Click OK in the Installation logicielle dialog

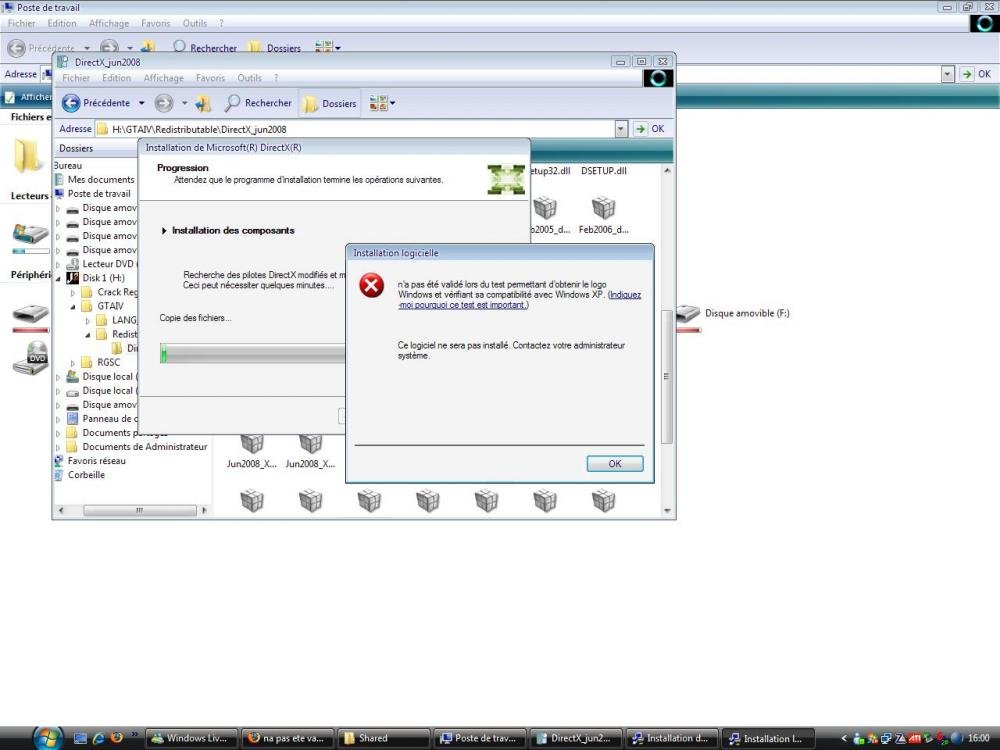(614, 463)
